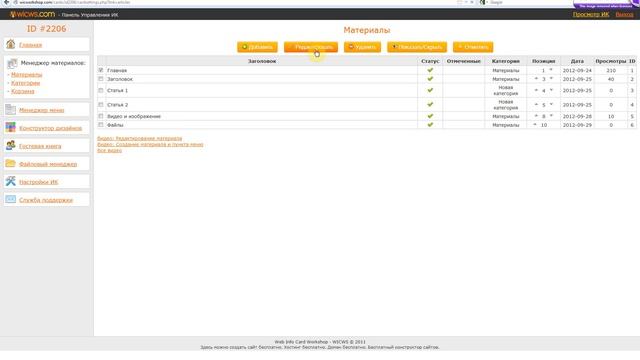Tick the Статья 2 row checkbox
This screenshot has height=360, width=640.
(x=101, y=104)
